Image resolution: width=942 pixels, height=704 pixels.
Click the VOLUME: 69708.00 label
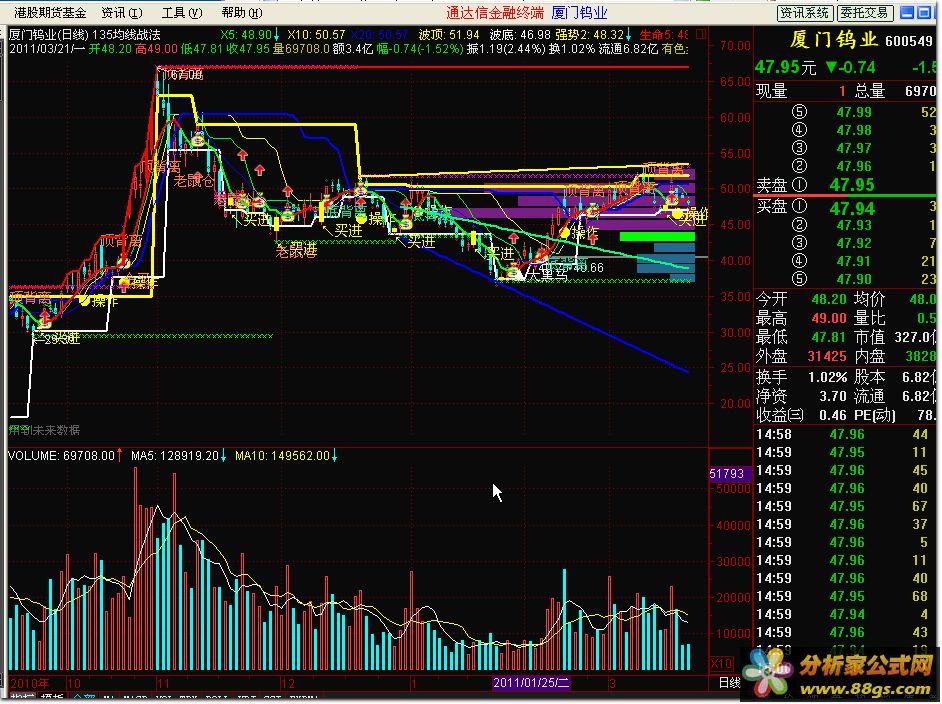(64, 456)
